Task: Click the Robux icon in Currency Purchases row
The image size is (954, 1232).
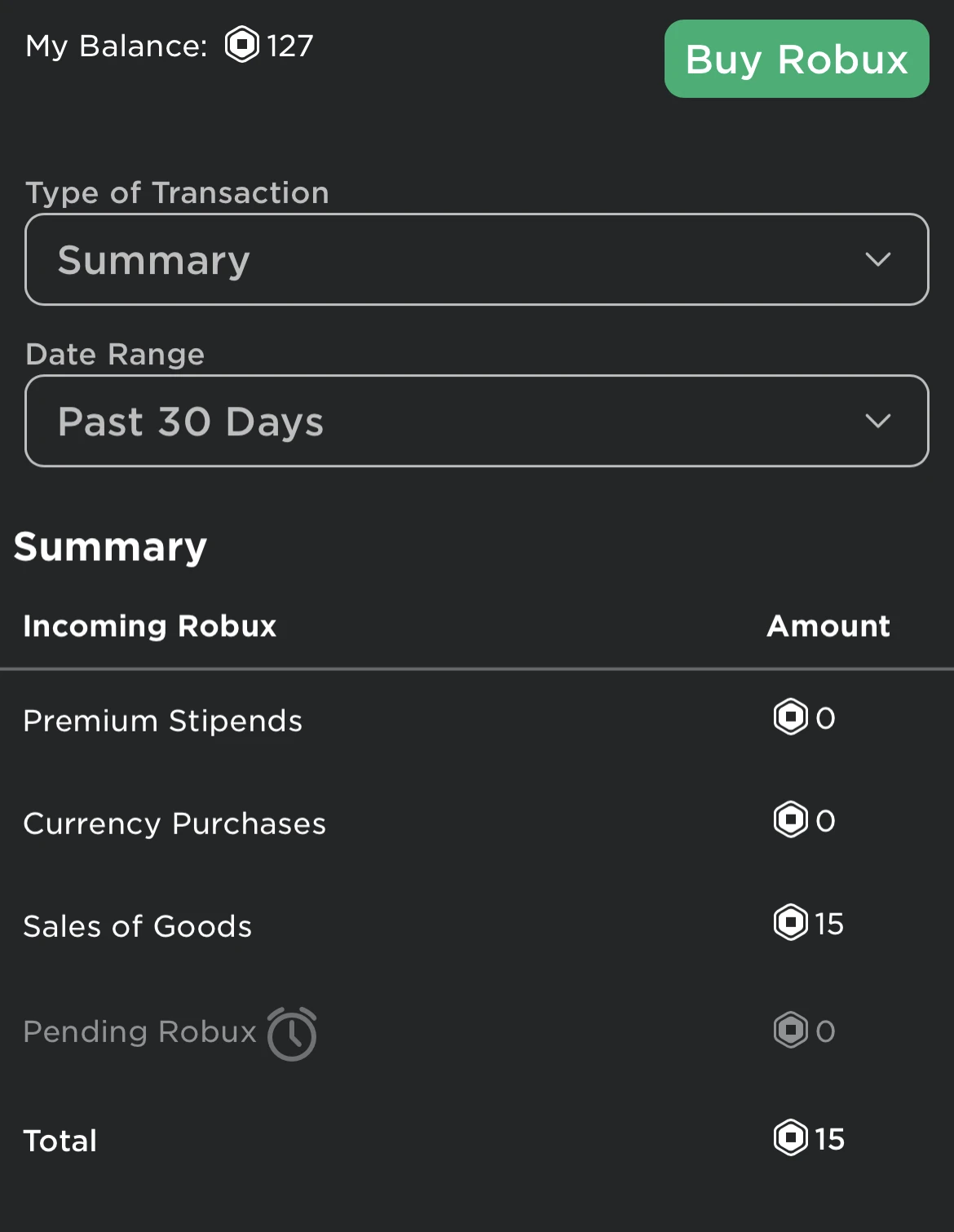Action: [790, 820]
